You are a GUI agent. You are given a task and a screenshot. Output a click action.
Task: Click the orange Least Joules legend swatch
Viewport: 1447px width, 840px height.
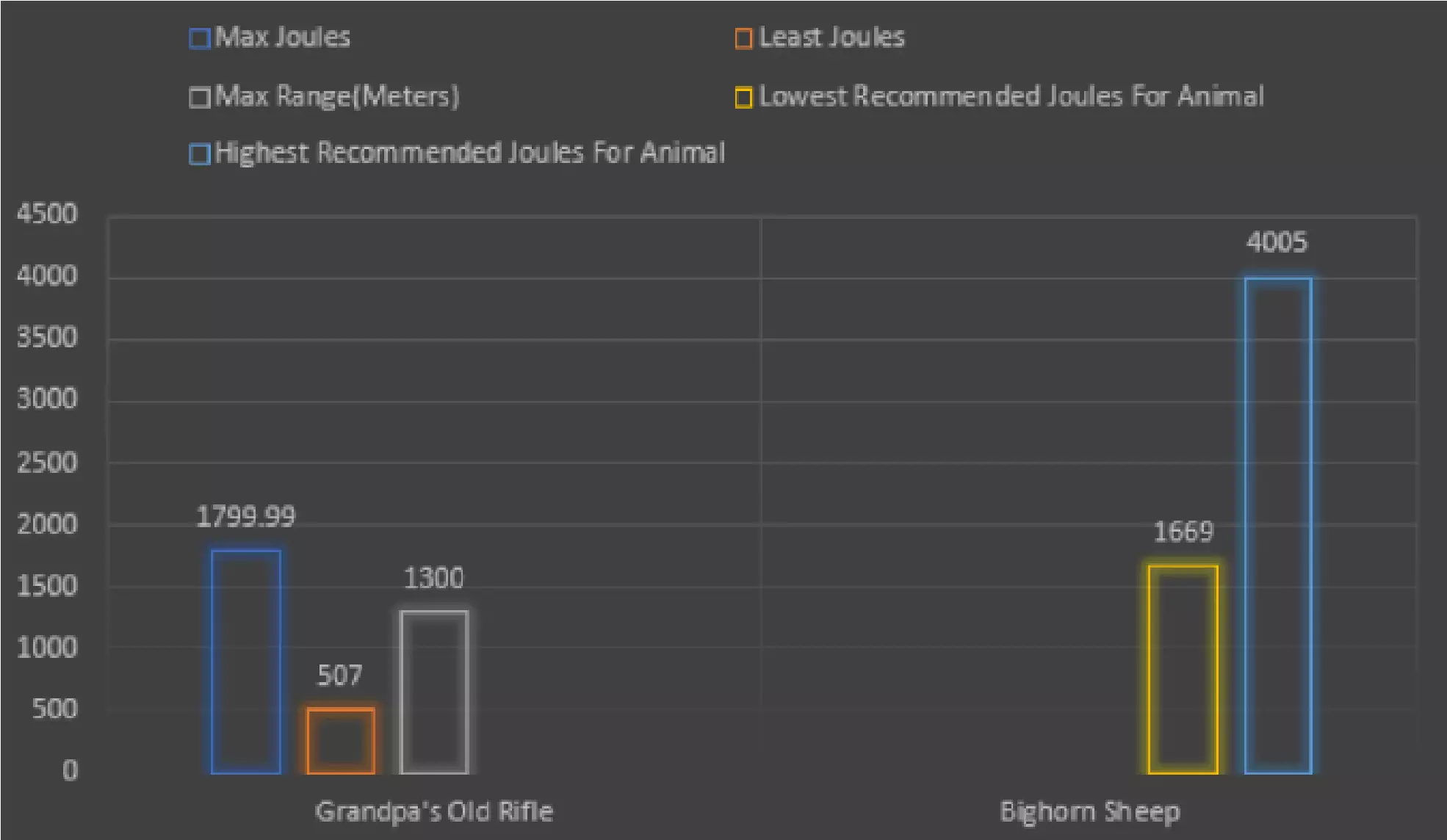coord(743,38)
